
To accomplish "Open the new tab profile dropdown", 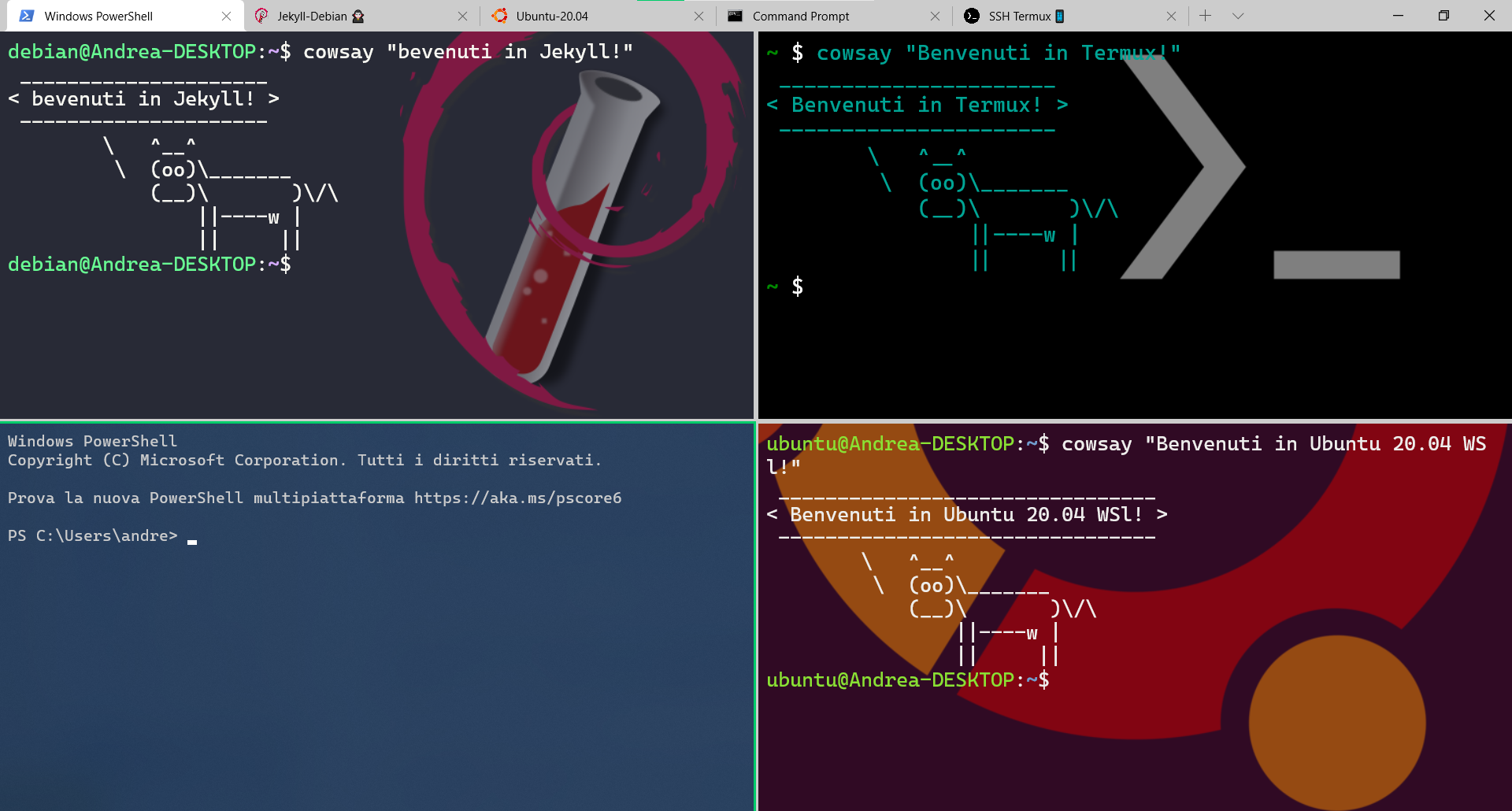I will (1238, 16).
